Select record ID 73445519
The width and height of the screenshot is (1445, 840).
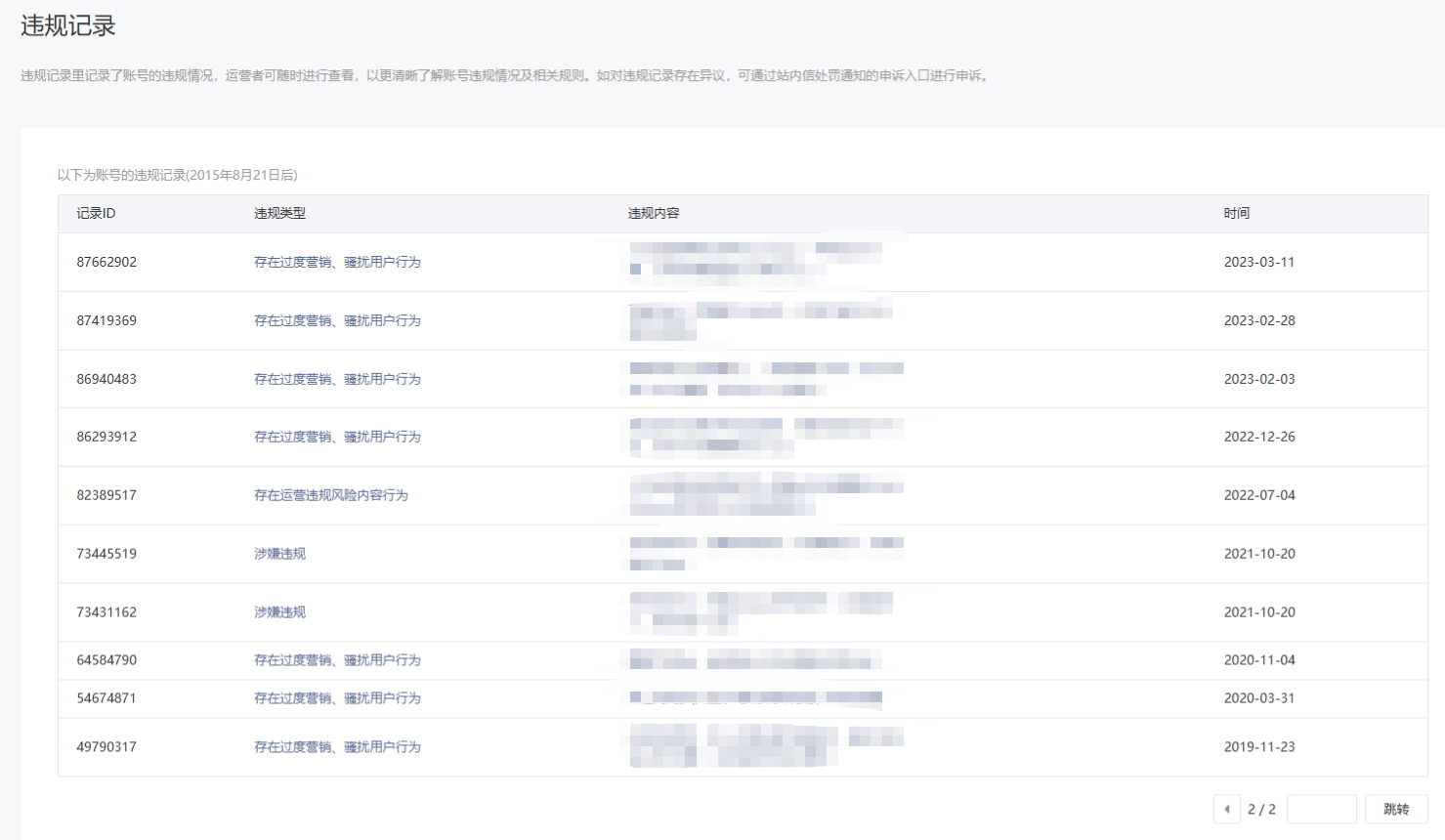(x=106, y=554)
